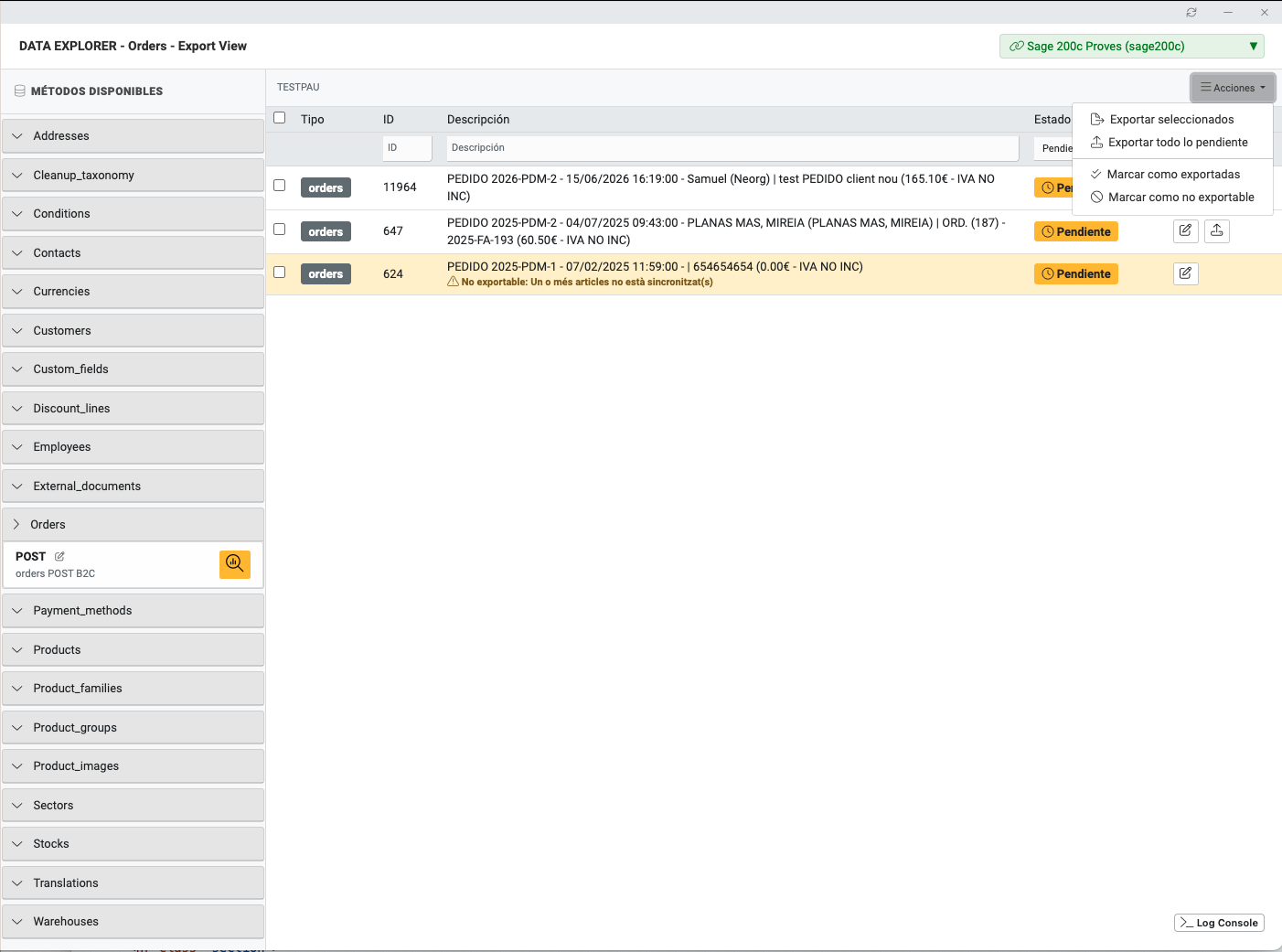Screen dimensions: 1282x952
Task: Expand the Employees section
Action: pos(134,446)
